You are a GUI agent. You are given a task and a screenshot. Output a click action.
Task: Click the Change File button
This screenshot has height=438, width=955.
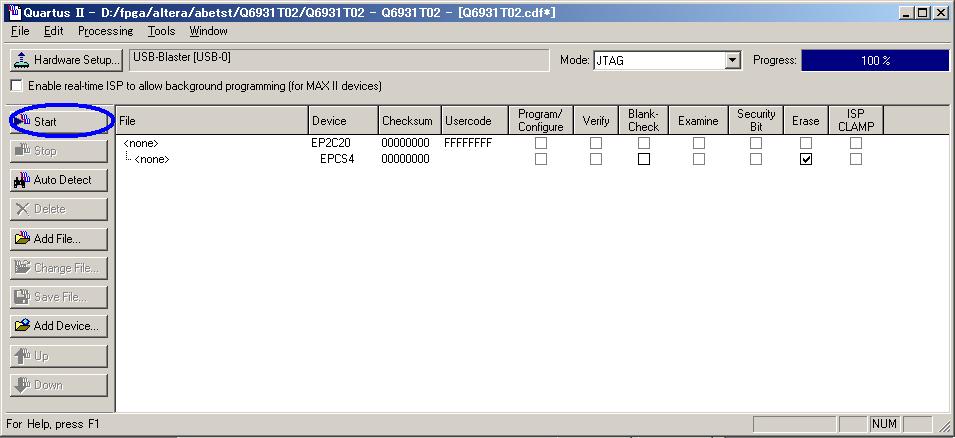(x=58, y=268)
